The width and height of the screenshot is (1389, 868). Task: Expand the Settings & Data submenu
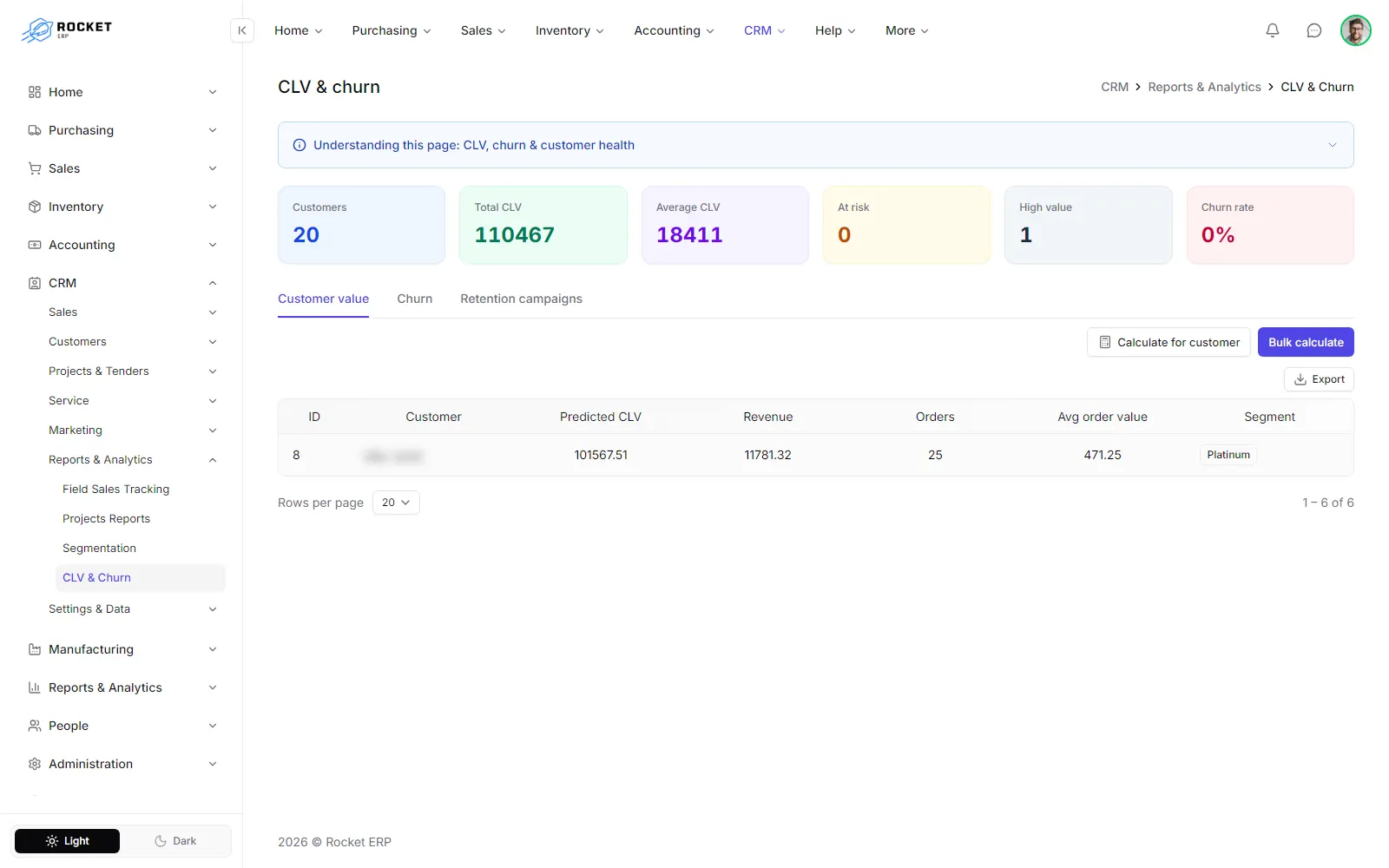pos(213,609)
